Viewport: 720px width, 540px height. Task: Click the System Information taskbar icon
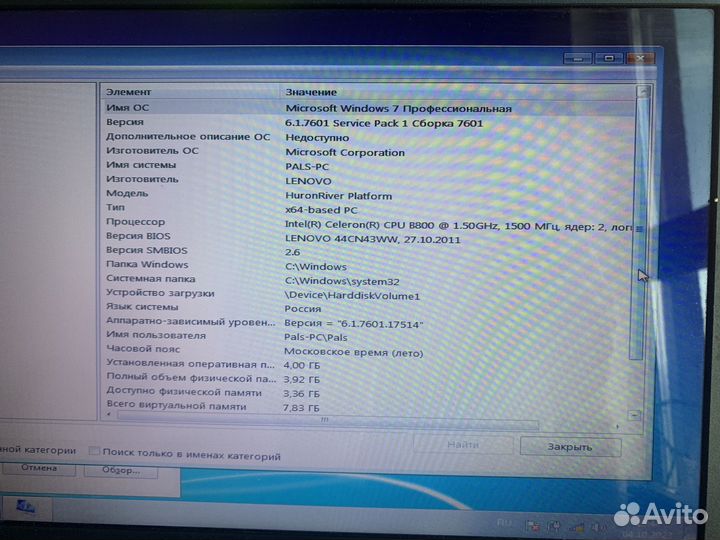pos(26,507)
